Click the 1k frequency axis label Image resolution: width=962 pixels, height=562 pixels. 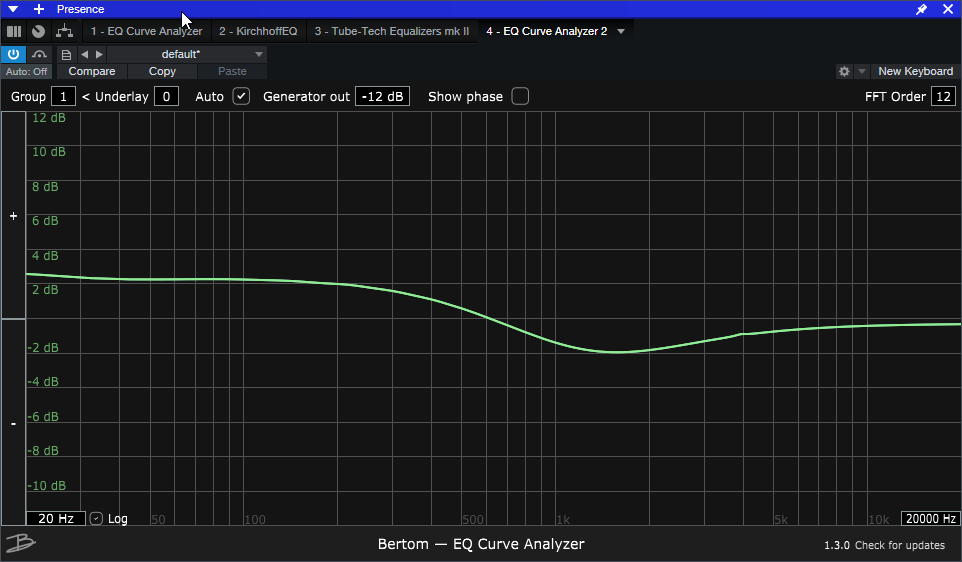(x=563, y=520)
